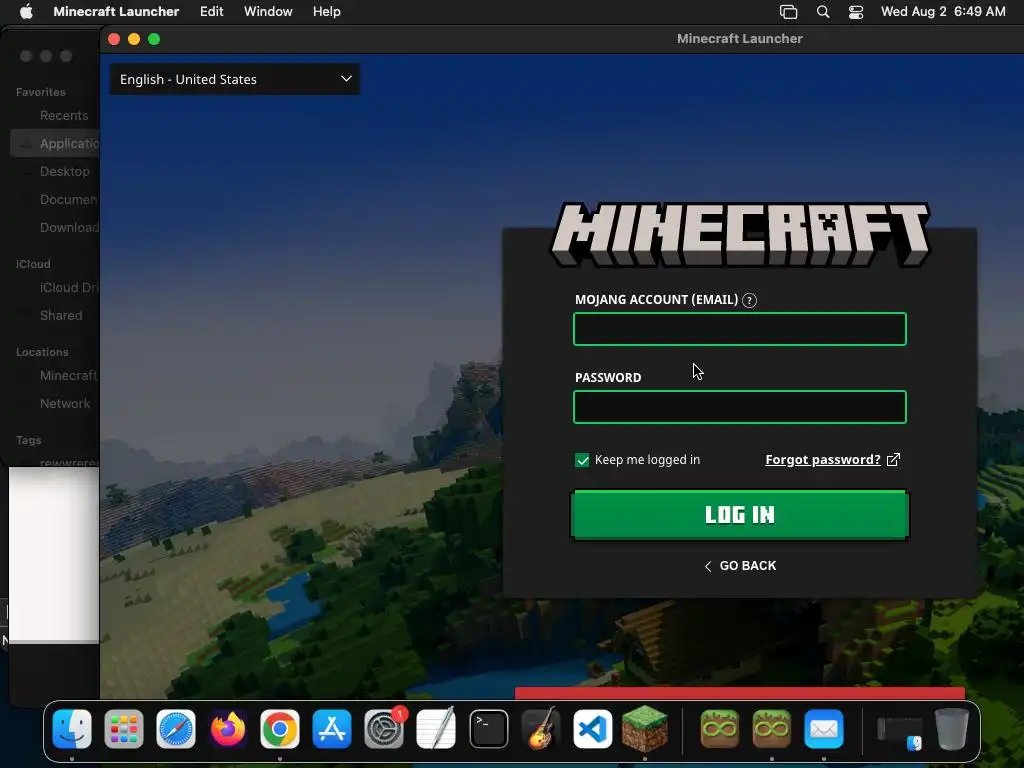
Task: Click the iCloud heading in Finder sidebar
Action: (x=33, y=264)
